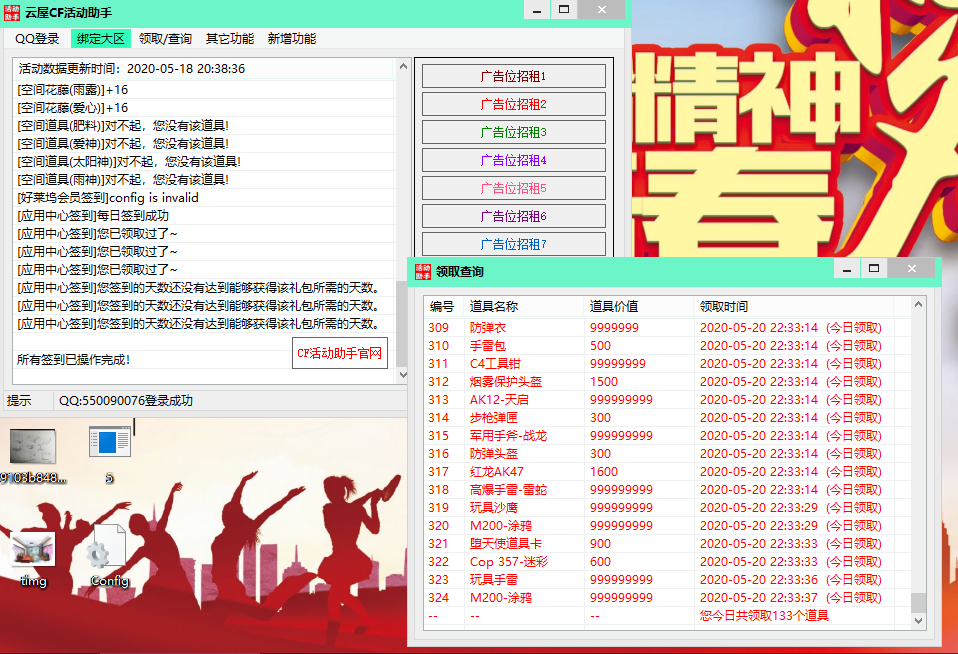Open the CF活动助手官网 link
958x654 pixels.
click(340, 353)
